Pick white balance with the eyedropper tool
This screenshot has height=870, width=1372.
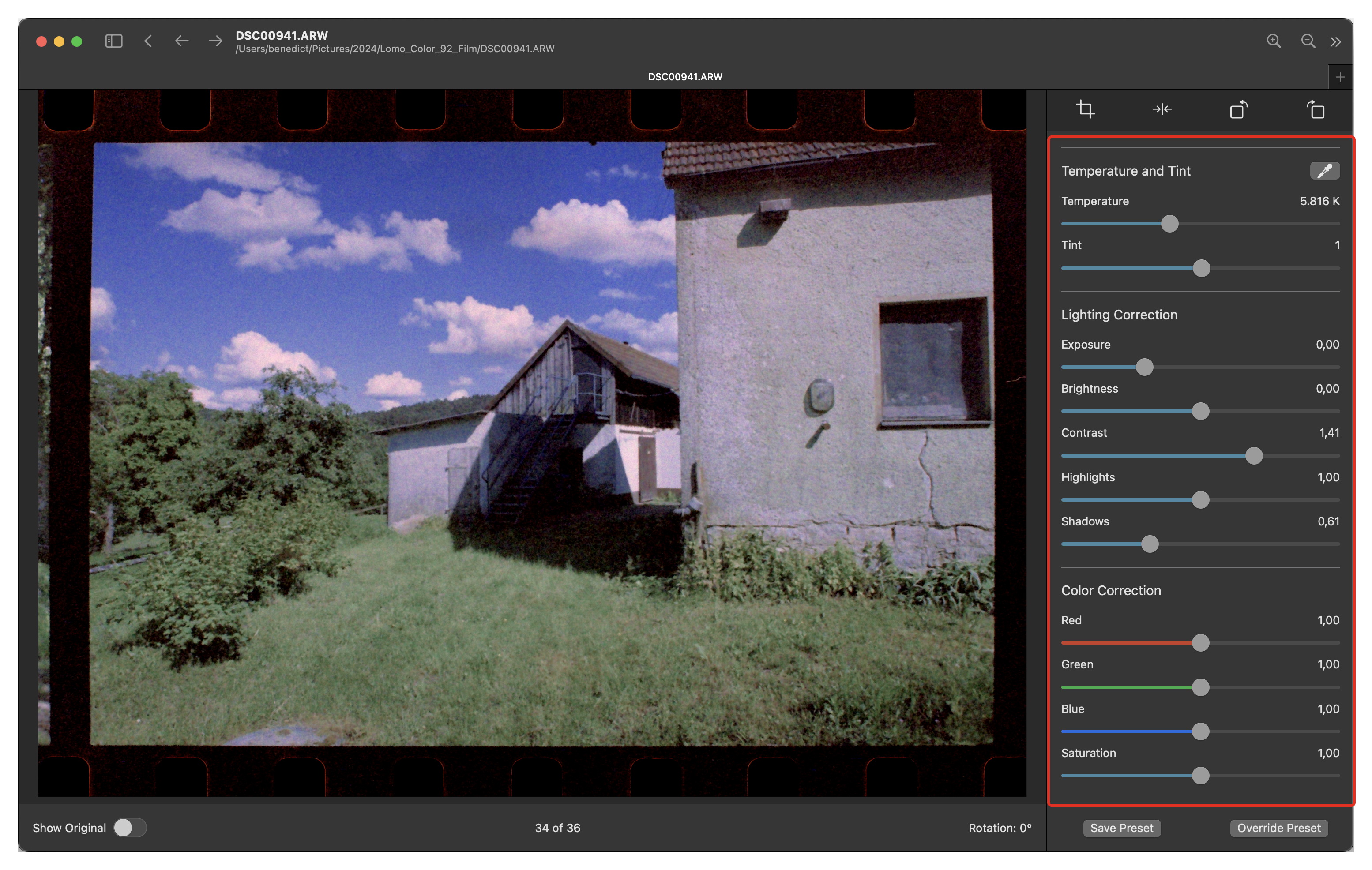[x=1325, y=170]
